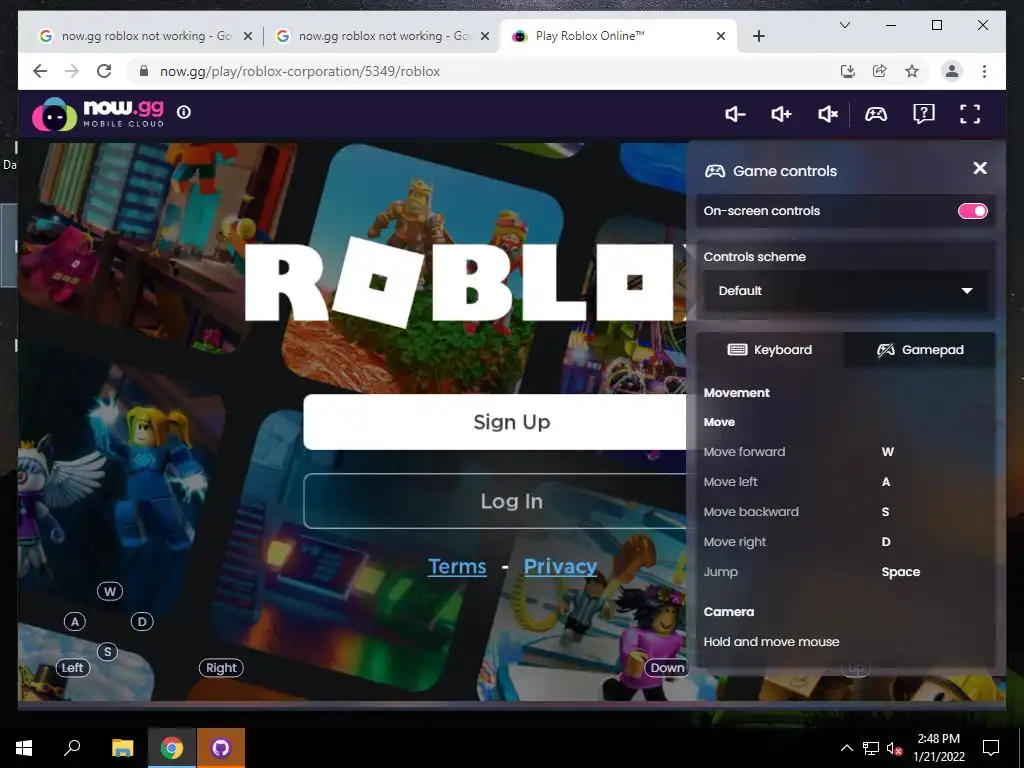This screenshot has width=1024, height=768.
Task: Switch to the Gamepad tab
Action: click(x=920, y=349)
